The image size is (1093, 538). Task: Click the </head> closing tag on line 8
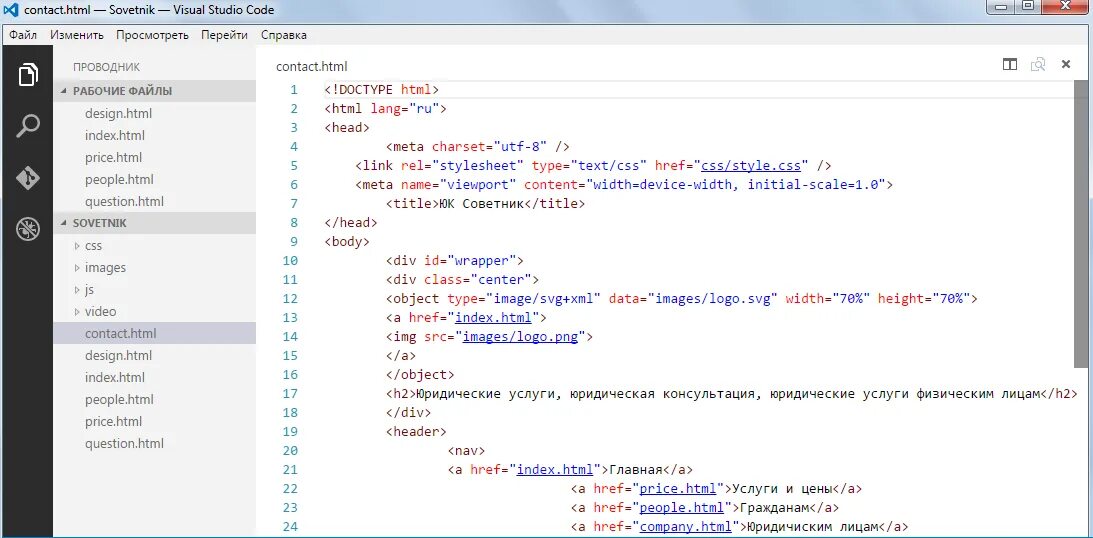351,223
